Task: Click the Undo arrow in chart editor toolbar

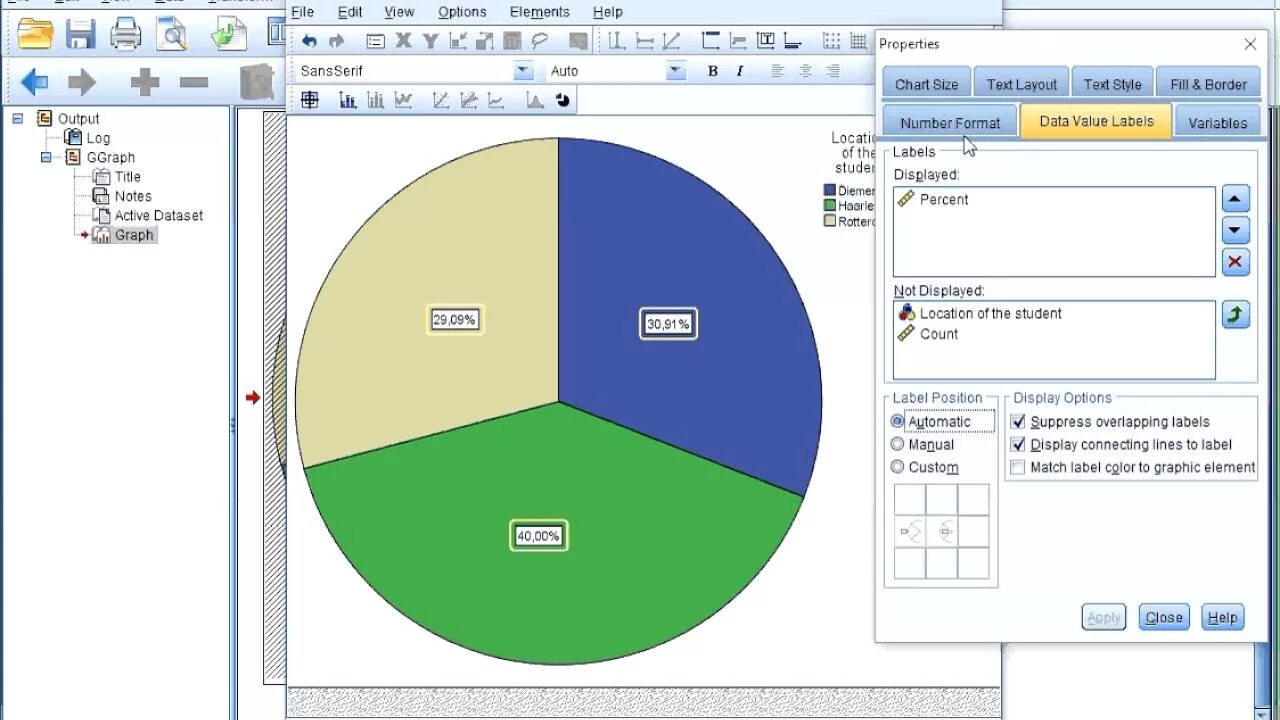Action: pos(310,41)
